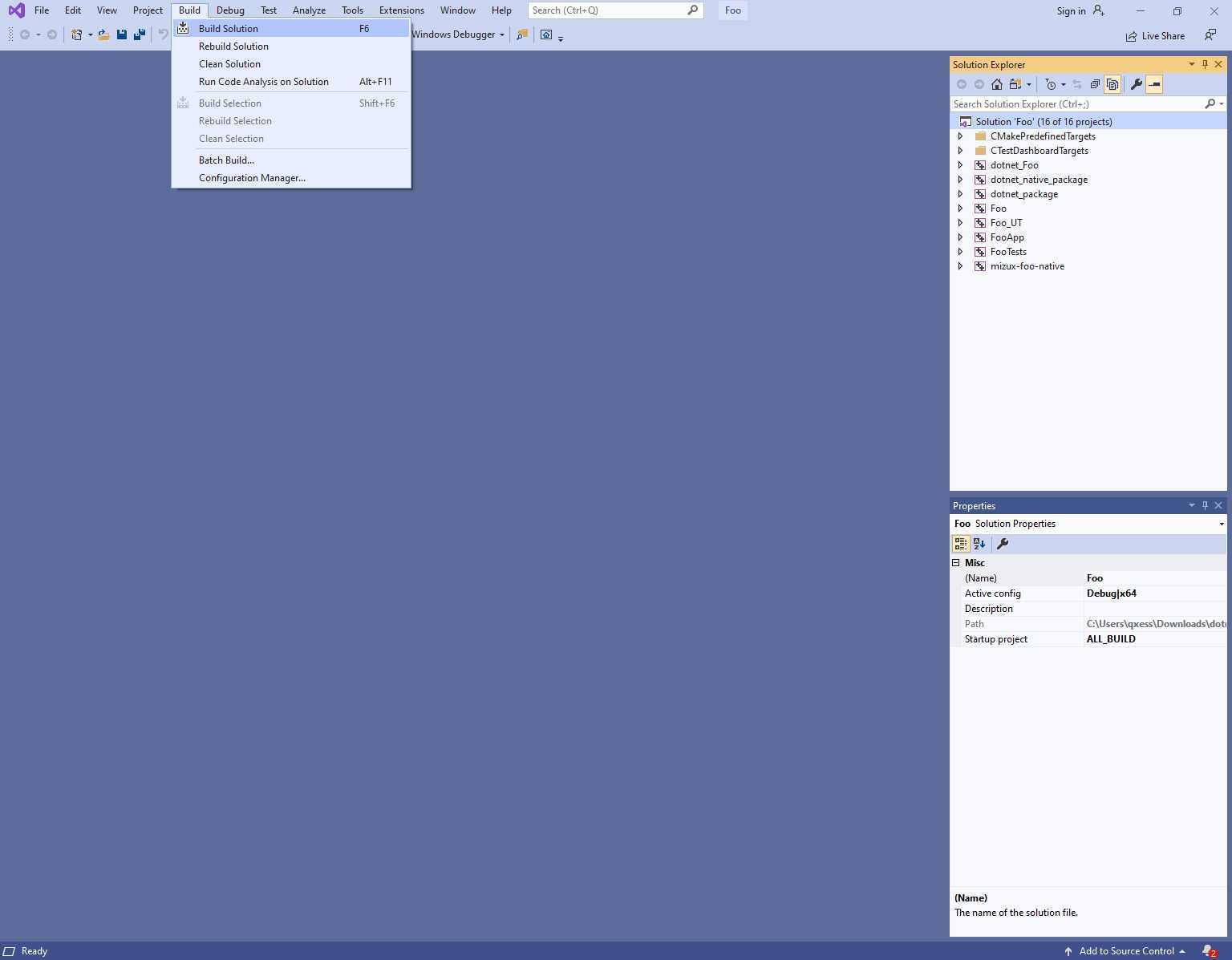Viewport: 1232px width, 960px height.
Task: Expand the Foo_UT project node
Action: coord(960,223)
